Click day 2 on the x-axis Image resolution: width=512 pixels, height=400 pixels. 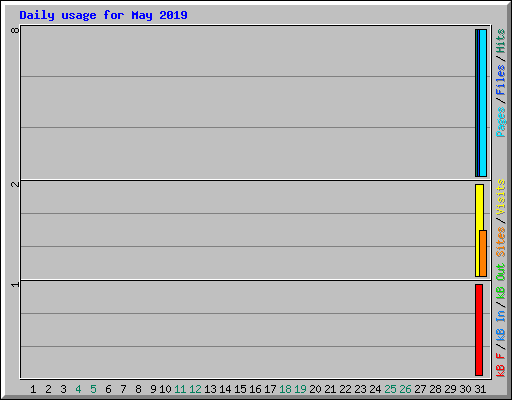click(48, 389)
